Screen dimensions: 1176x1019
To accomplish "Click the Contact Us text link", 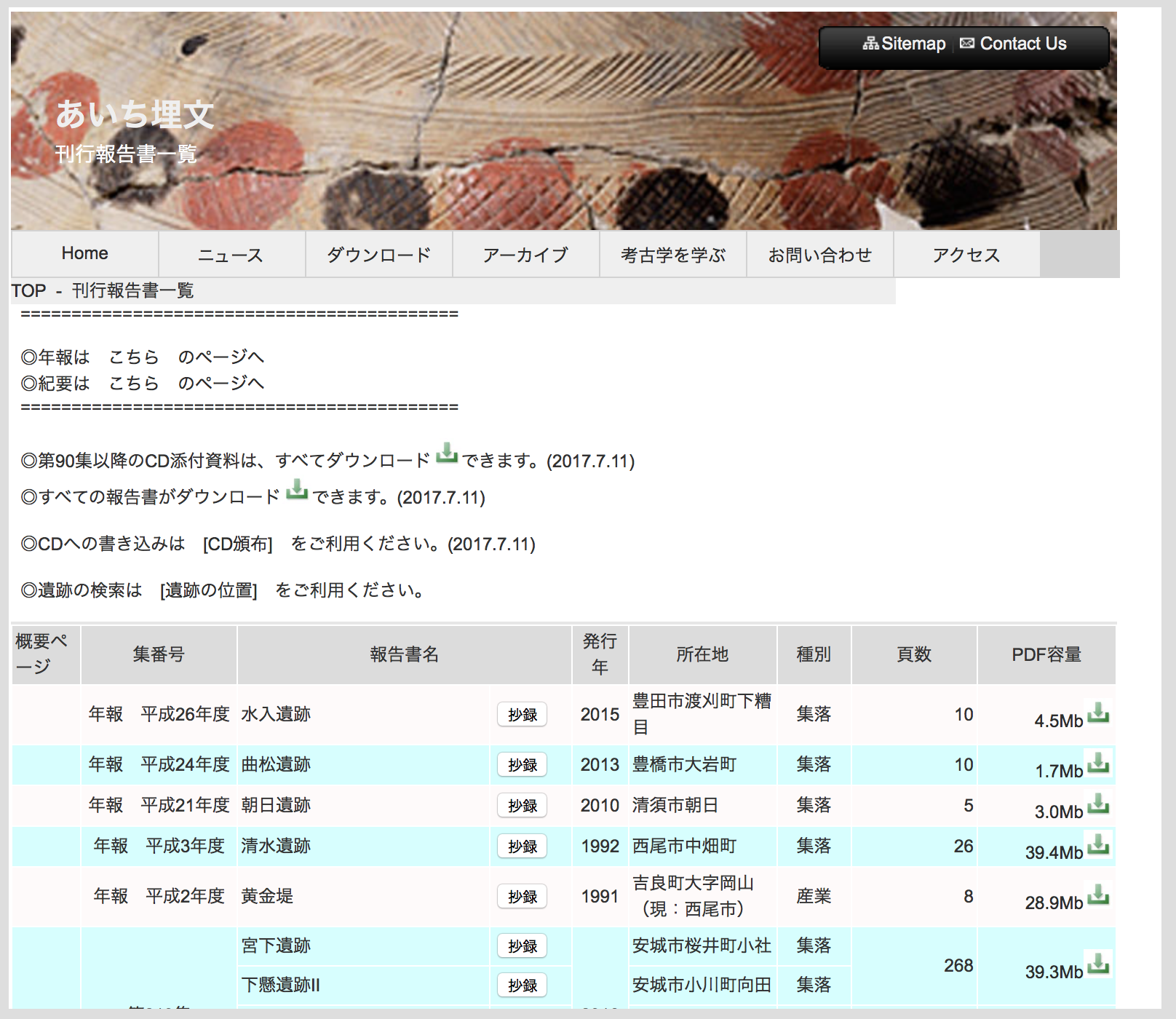I will click(1023, 44).
